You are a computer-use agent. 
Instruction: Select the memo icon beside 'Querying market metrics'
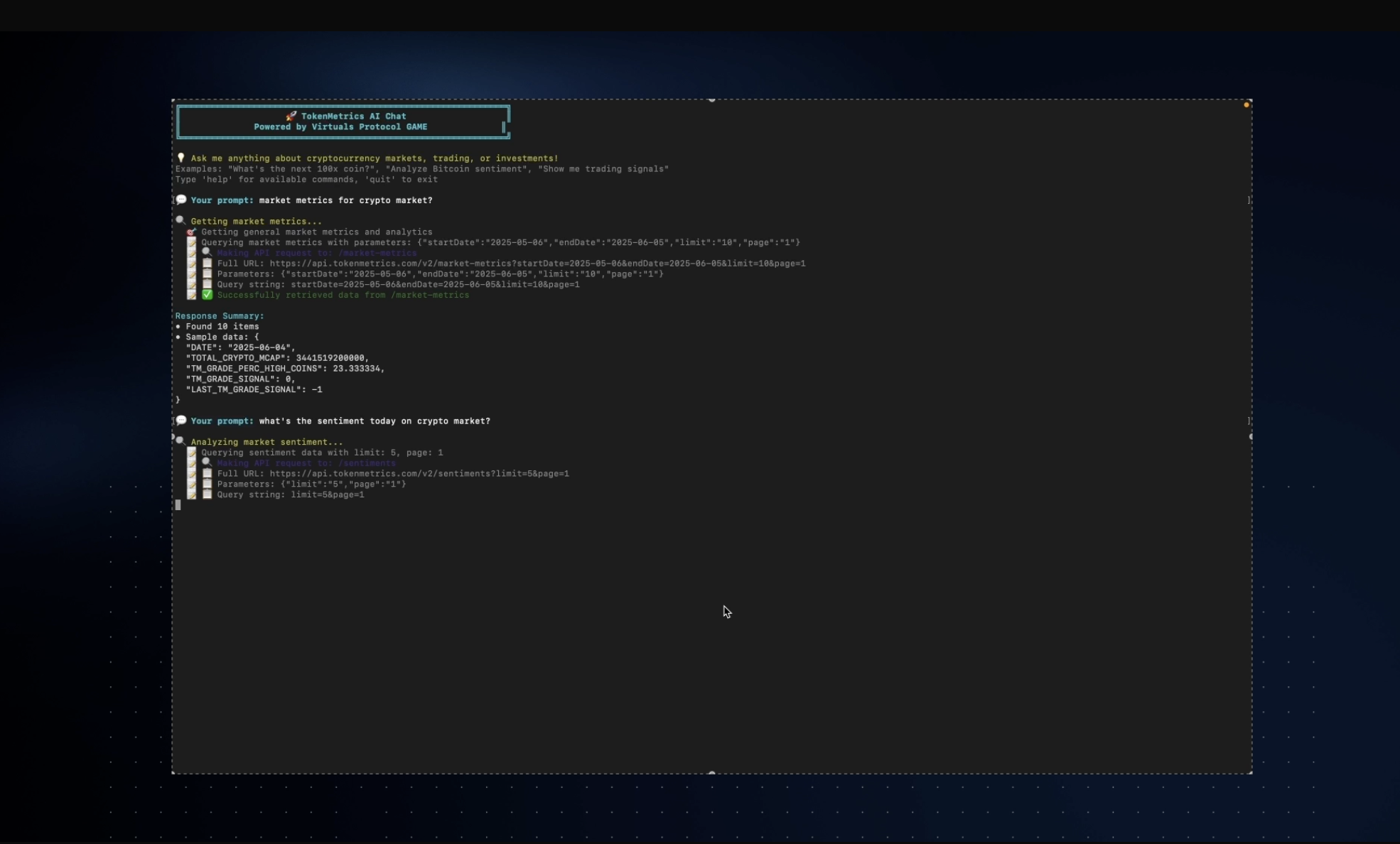pos(191,242)
